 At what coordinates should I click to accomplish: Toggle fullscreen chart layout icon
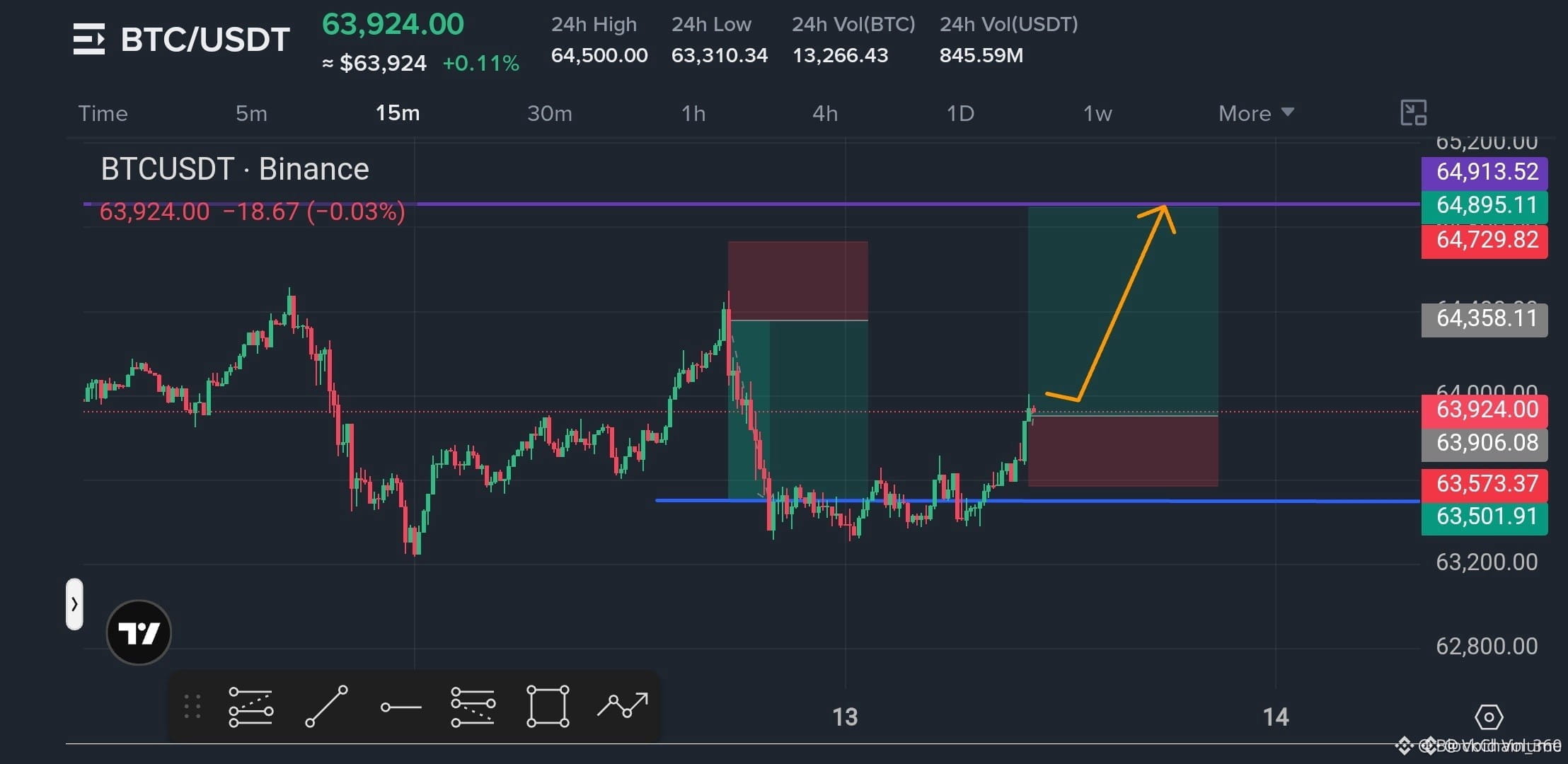[1414, 112]
